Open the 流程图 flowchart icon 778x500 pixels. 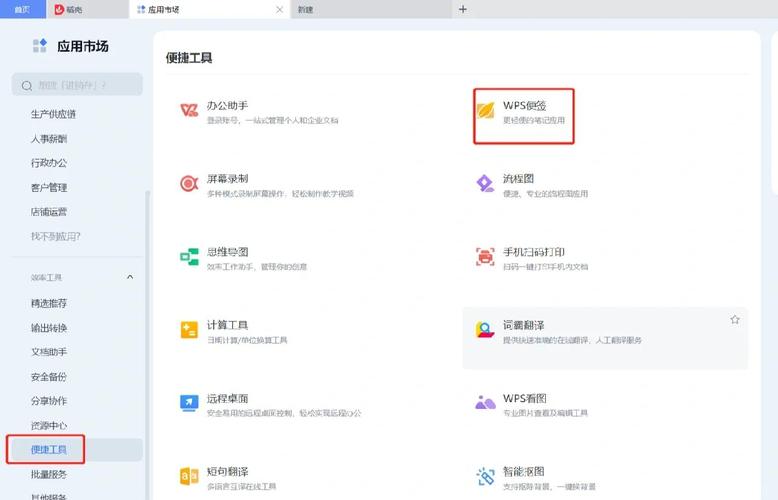tap(485, 184)
